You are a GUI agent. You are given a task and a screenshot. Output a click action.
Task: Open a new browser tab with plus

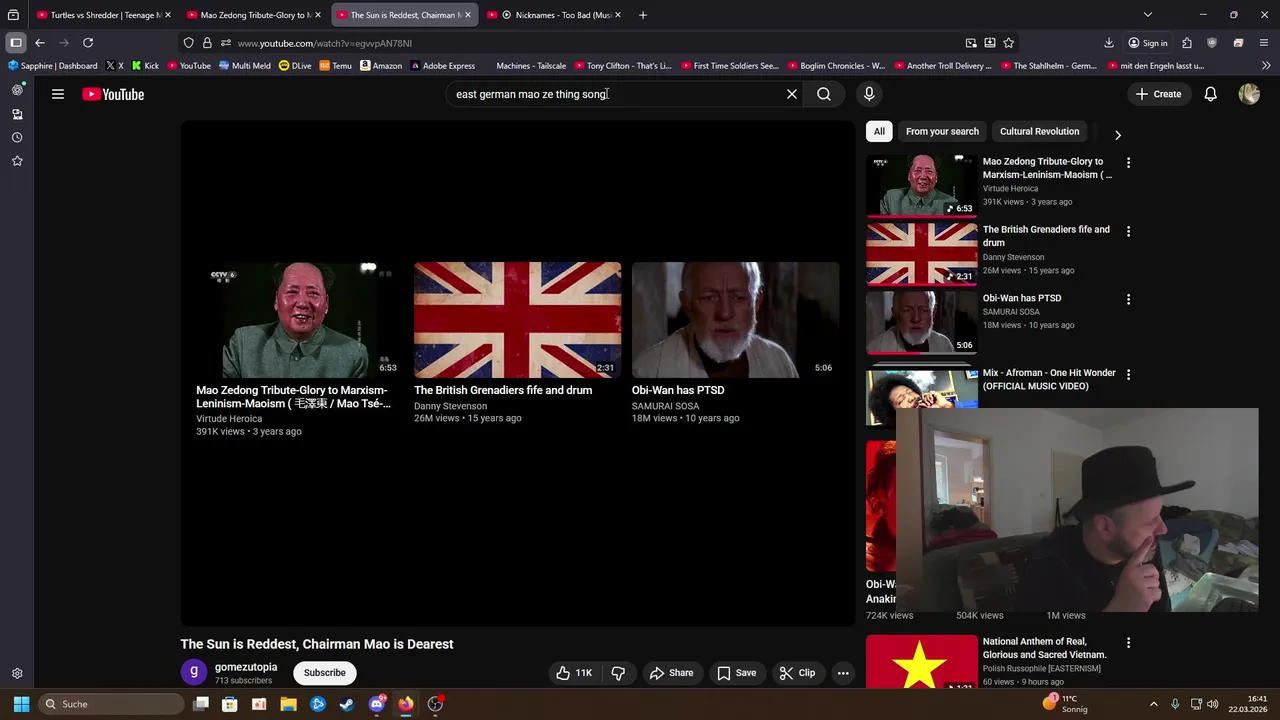(x=643, y=15)
